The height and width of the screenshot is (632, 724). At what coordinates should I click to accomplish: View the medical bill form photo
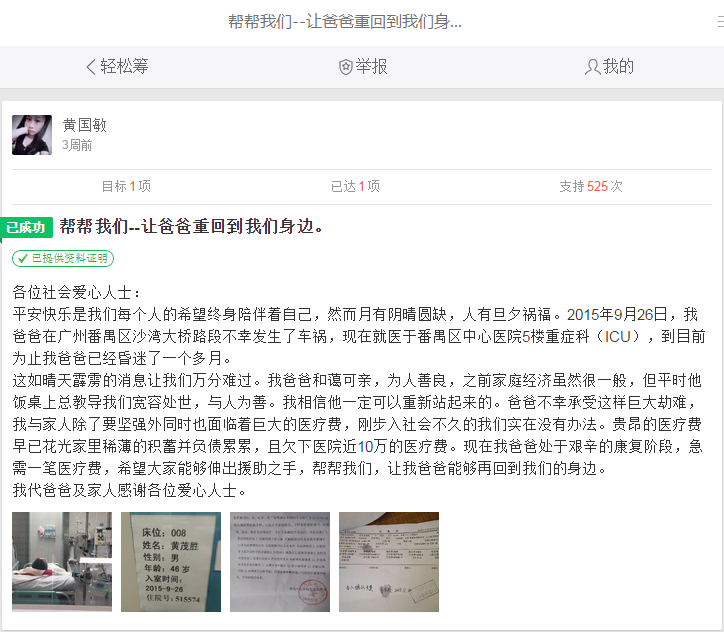tap(389, 562)
